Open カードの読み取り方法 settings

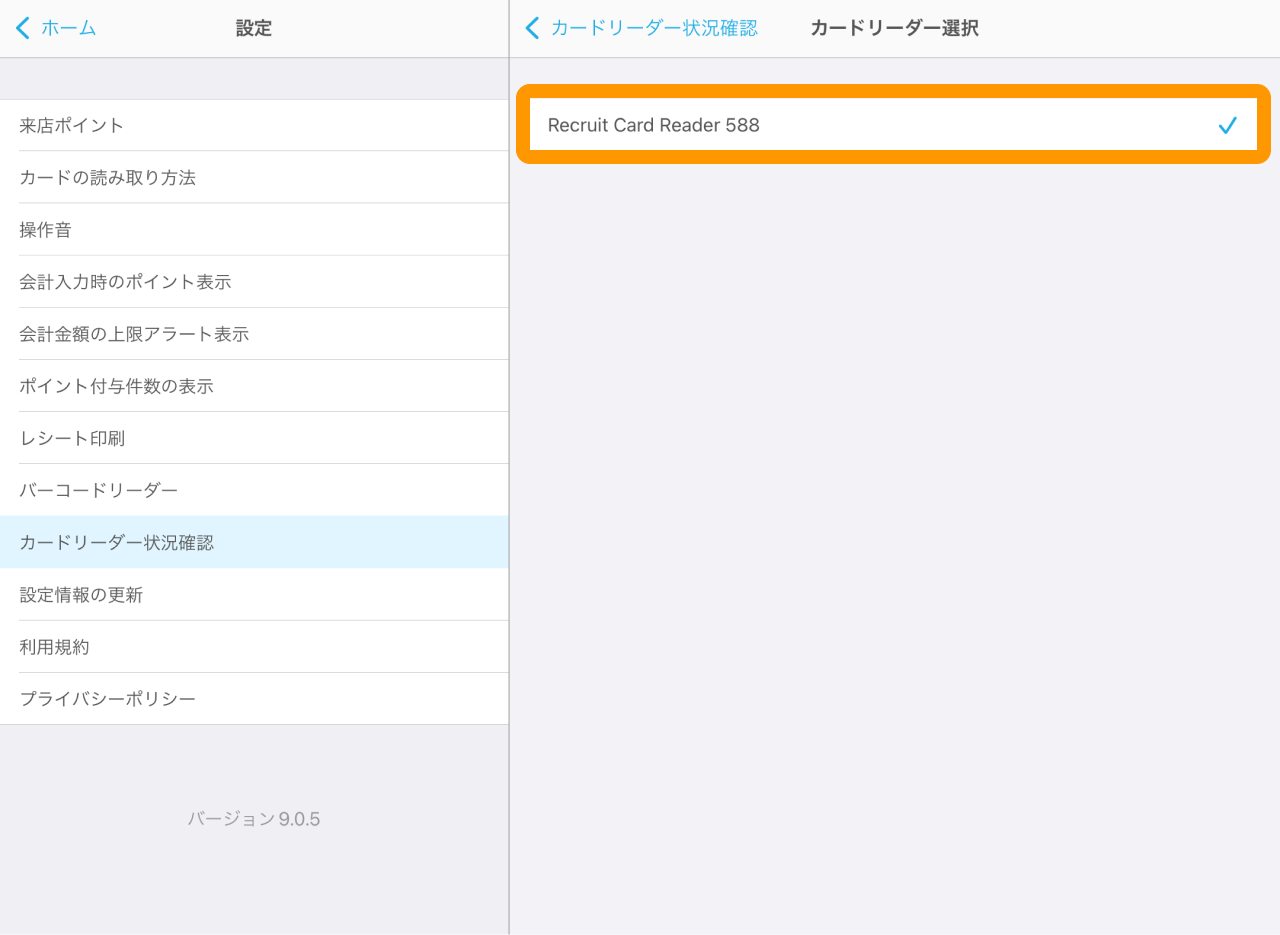(x=254, y=177)
